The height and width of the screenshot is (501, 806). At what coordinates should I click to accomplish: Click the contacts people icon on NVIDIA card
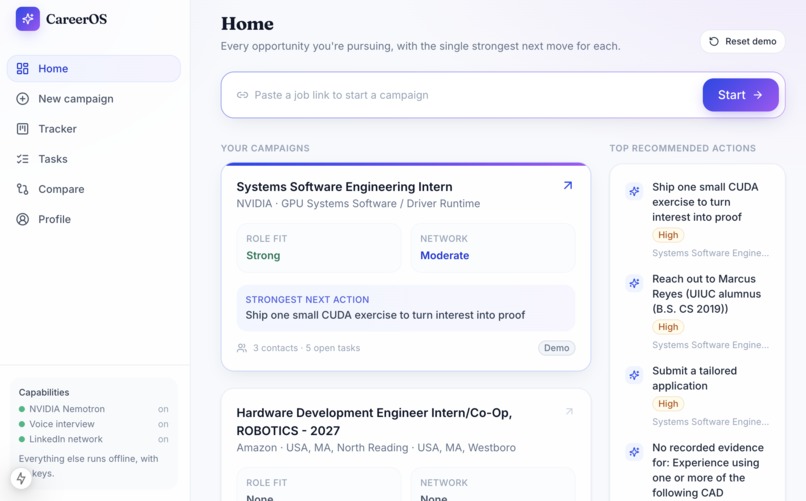(x=242, y=348)
